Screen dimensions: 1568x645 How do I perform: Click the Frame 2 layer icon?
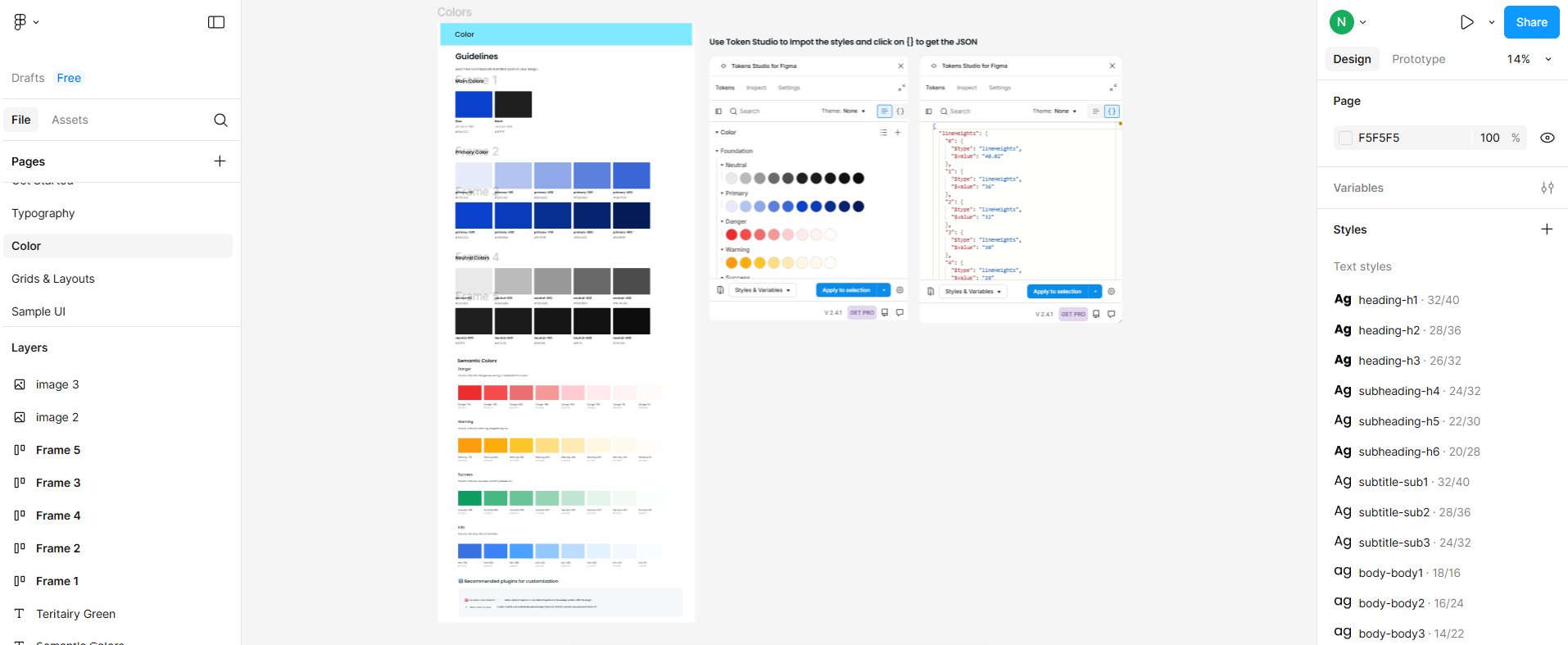pos(20,548)
